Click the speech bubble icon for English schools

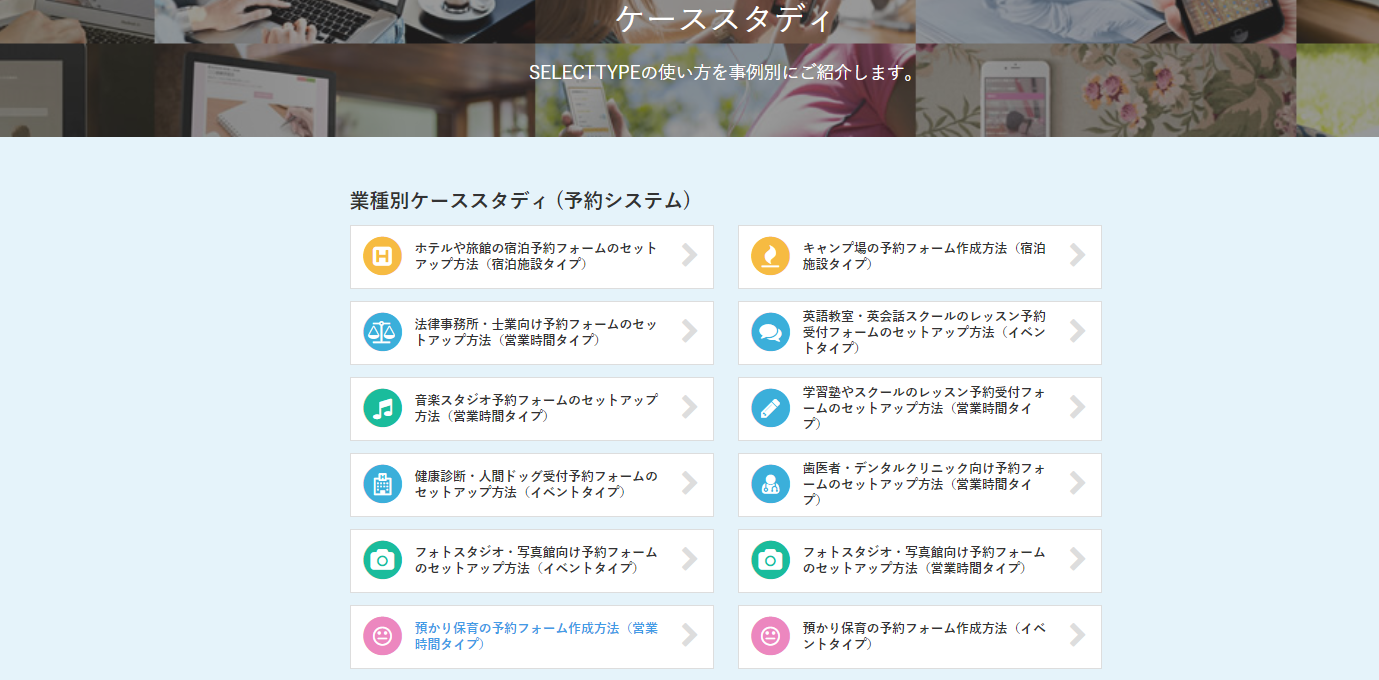click(x=769, y=332)
